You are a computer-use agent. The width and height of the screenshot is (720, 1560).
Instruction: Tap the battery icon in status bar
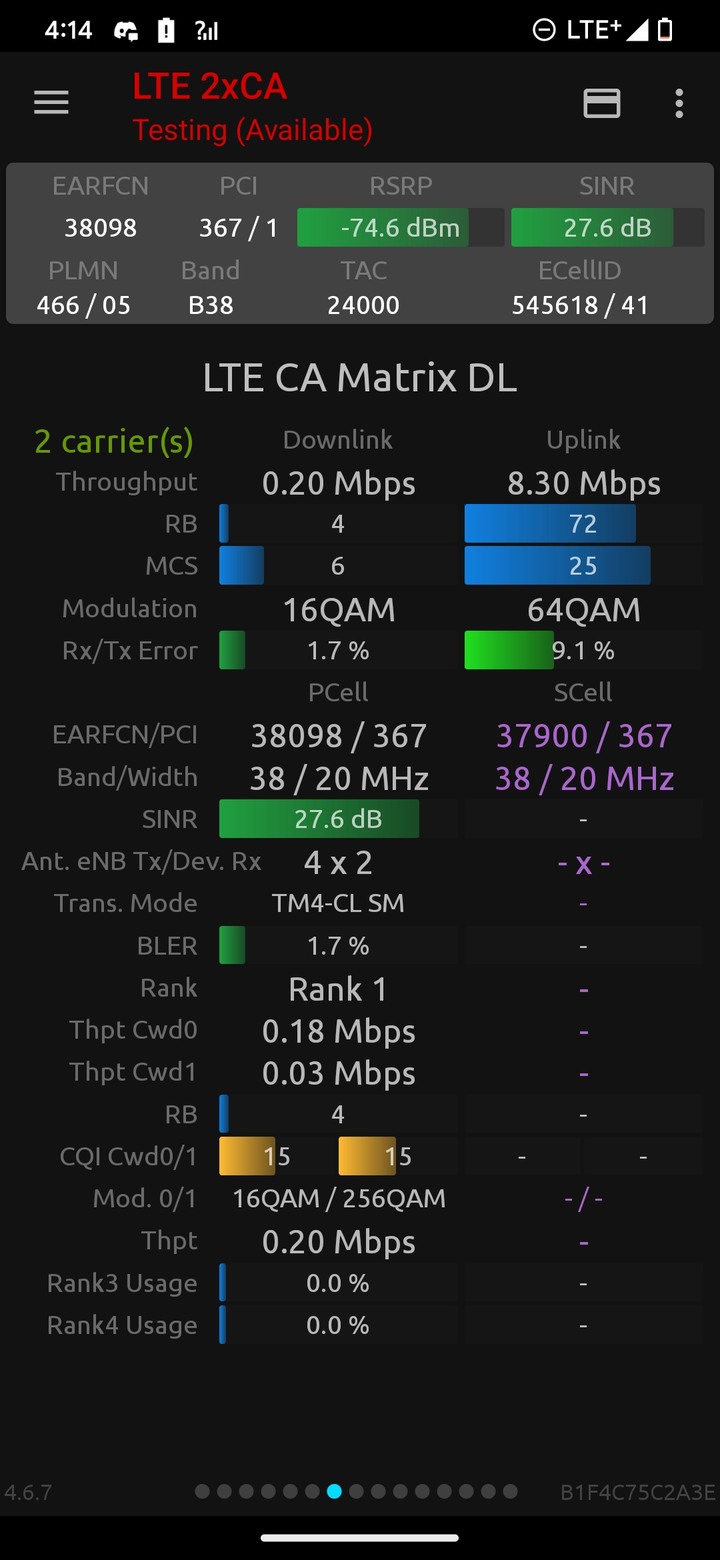pyautogui.click(x=664, y=31)
